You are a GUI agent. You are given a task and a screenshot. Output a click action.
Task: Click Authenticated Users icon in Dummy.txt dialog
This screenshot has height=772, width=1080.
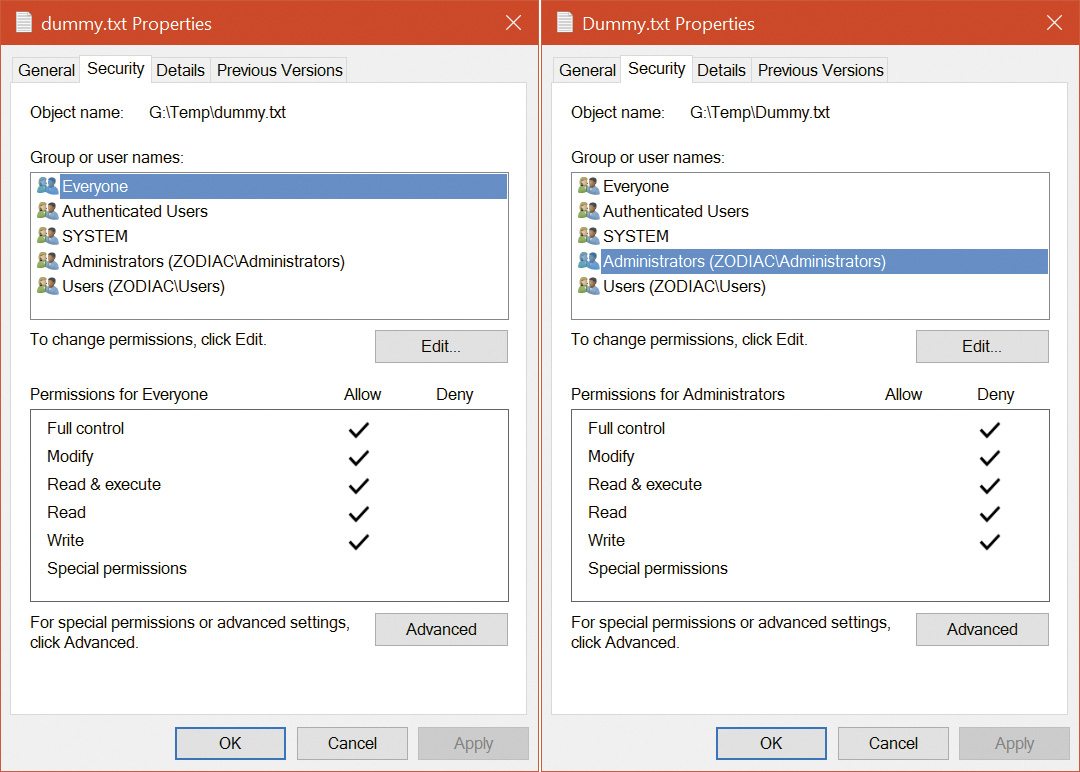[589, 211]
